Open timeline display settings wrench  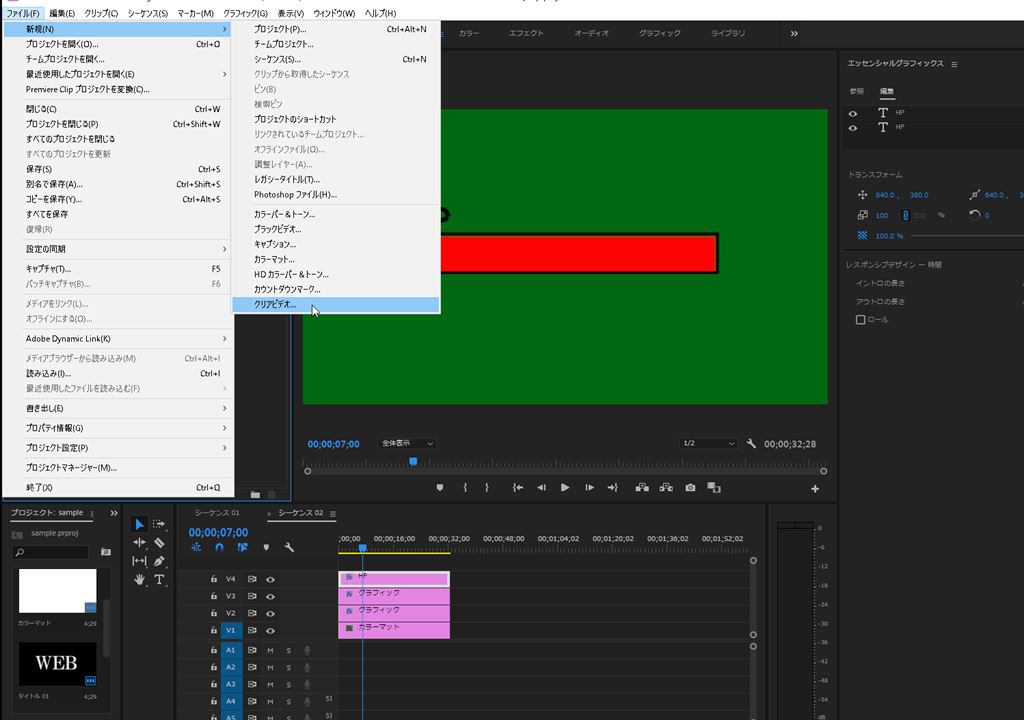coord(289,547)
